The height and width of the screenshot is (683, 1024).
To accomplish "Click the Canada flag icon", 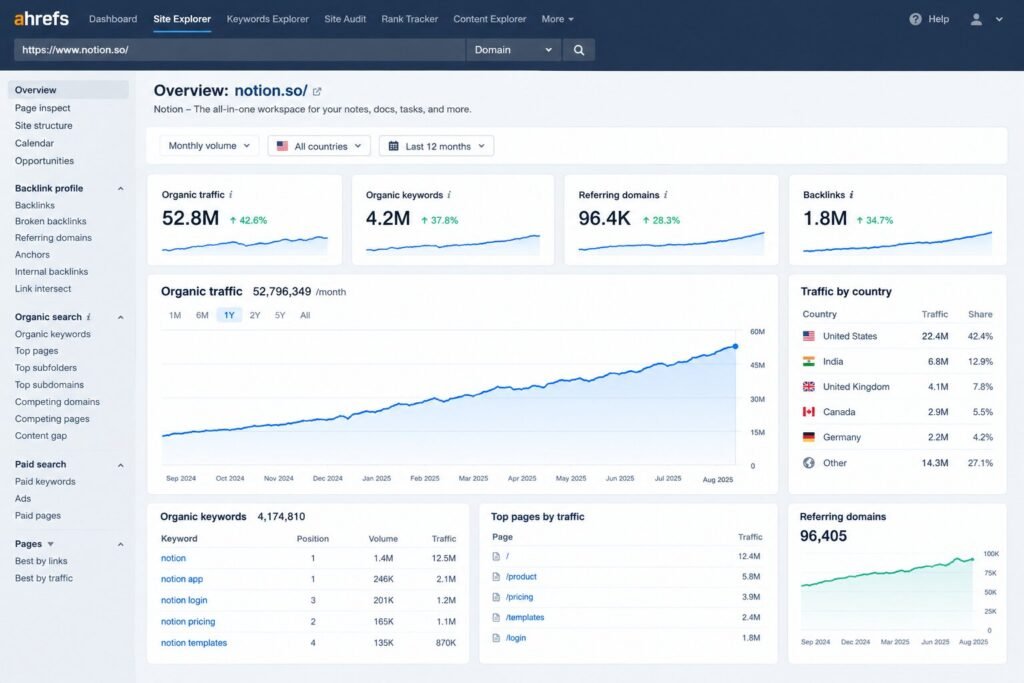I will click(x=808, y=411).
